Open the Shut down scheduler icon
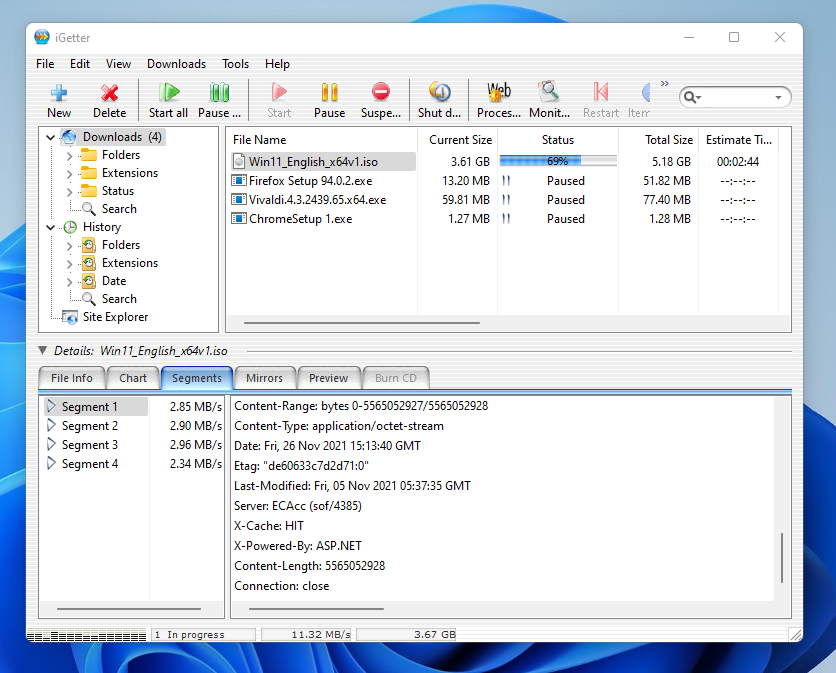 [x=440, y=93]
